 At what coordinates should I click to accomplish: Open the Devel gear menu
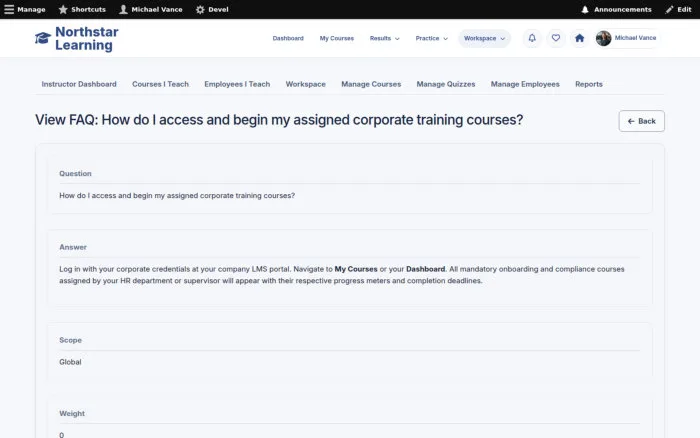tap(212, 9)
